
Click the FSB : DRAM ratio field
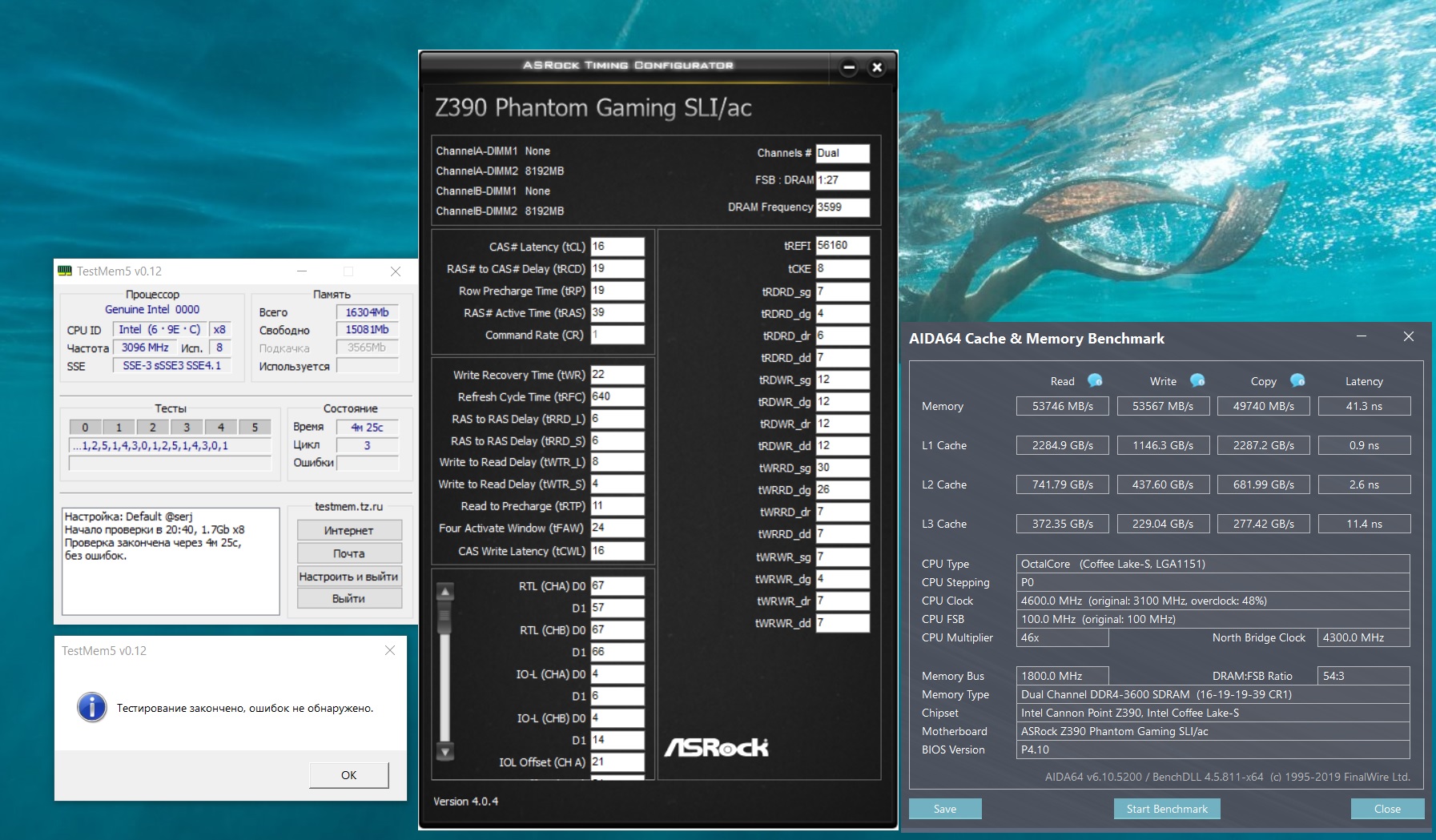point(843,180)
